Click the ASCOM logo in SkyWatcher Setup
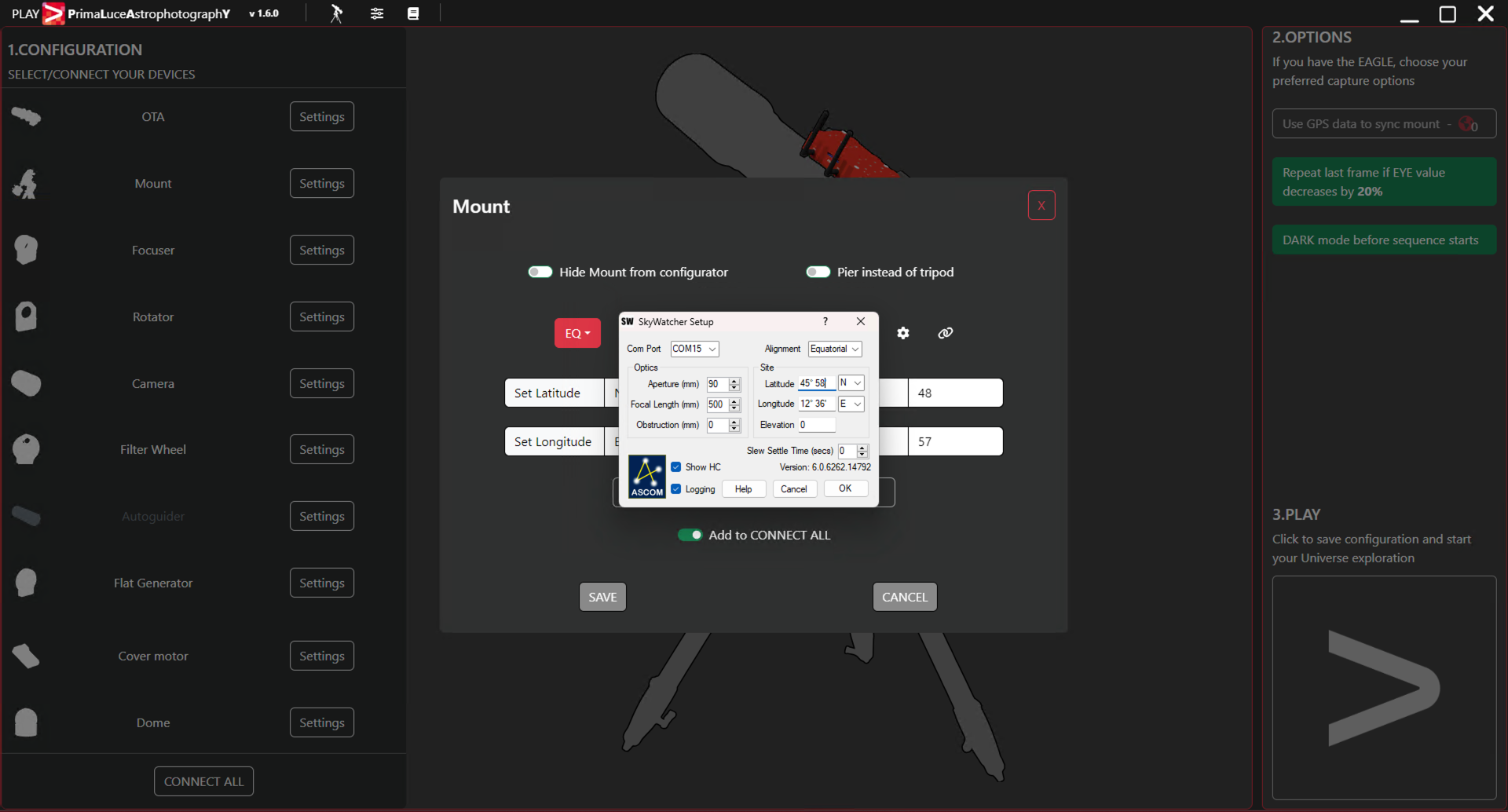This screenshot has height=812, width=1508. (647, 477)
